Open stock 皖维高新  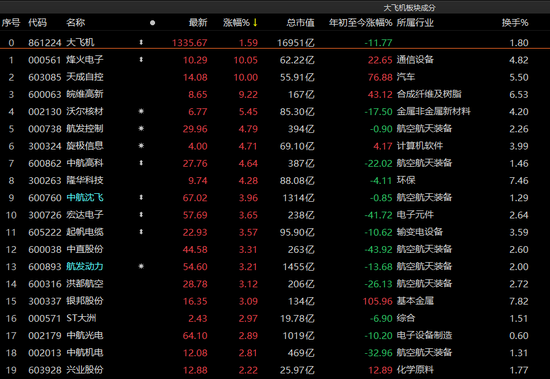pos(85,94)
